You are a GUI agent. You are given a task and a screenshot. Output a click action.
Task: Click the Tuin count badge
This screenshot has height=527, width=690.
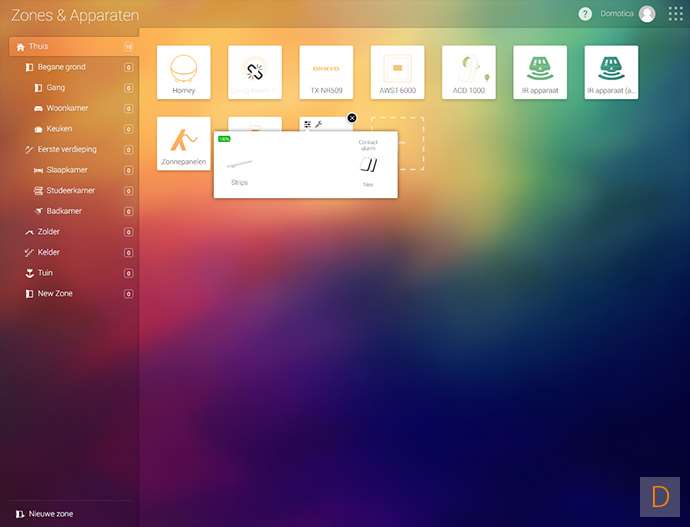point(128,273)
